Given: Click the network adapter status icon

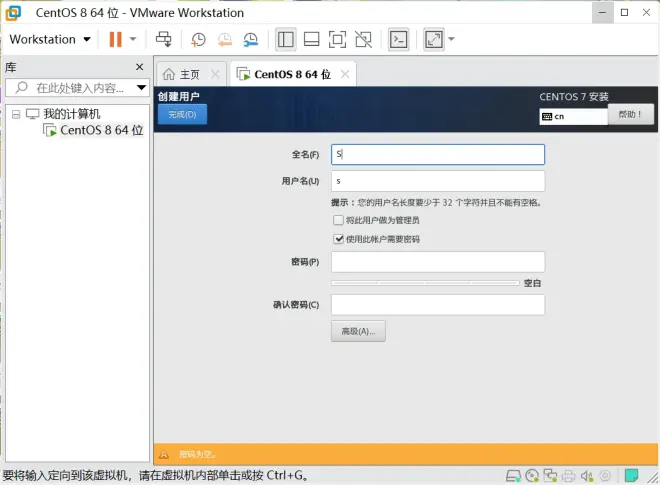Looking at the screenshot, I should (x=550, y=476).
